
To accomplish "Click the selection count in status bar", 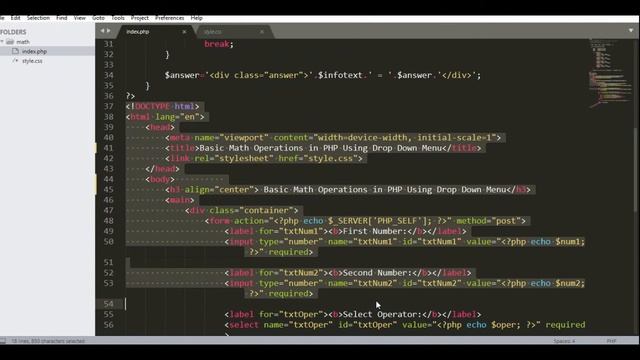I will 48,341.
